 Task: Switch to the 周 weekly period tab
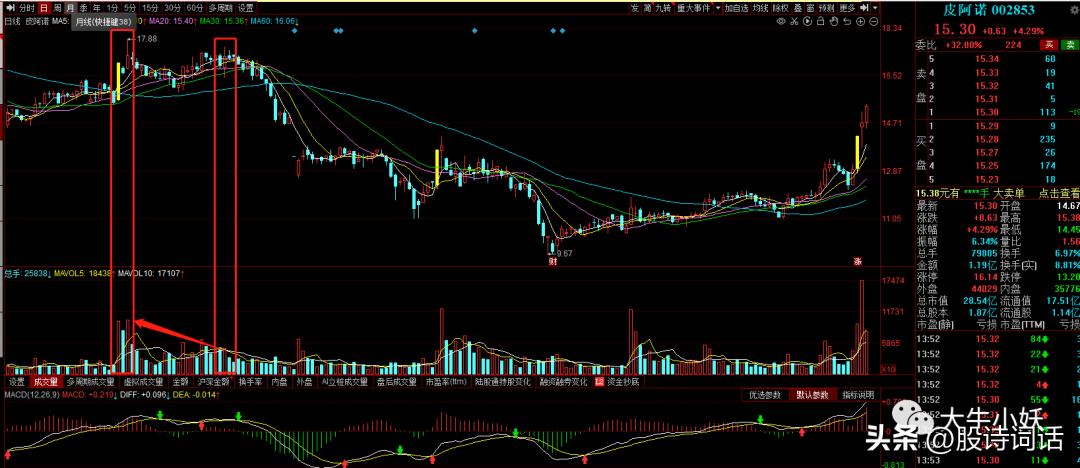57,8
